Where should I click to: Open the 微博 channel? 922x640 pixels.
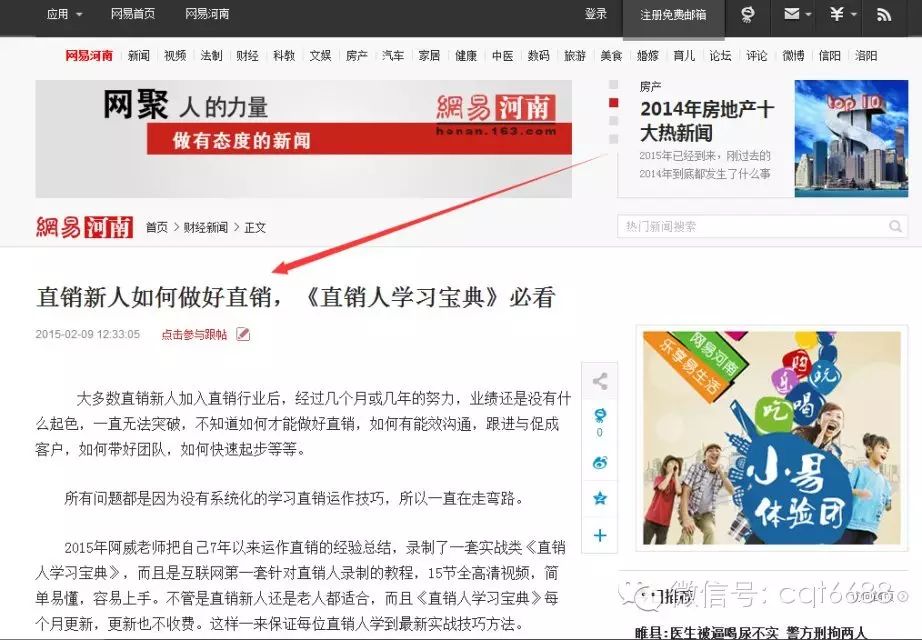coord(793,56)
